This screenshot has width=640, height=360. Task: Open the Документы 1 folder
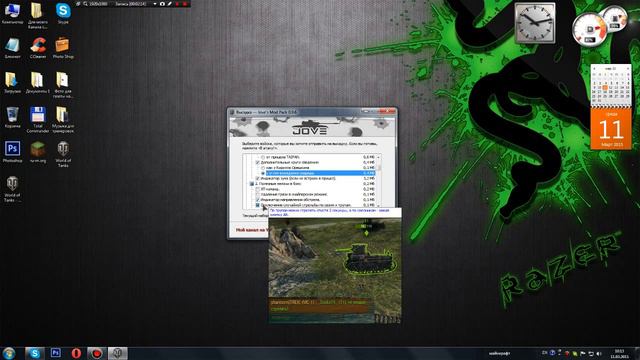38,82
